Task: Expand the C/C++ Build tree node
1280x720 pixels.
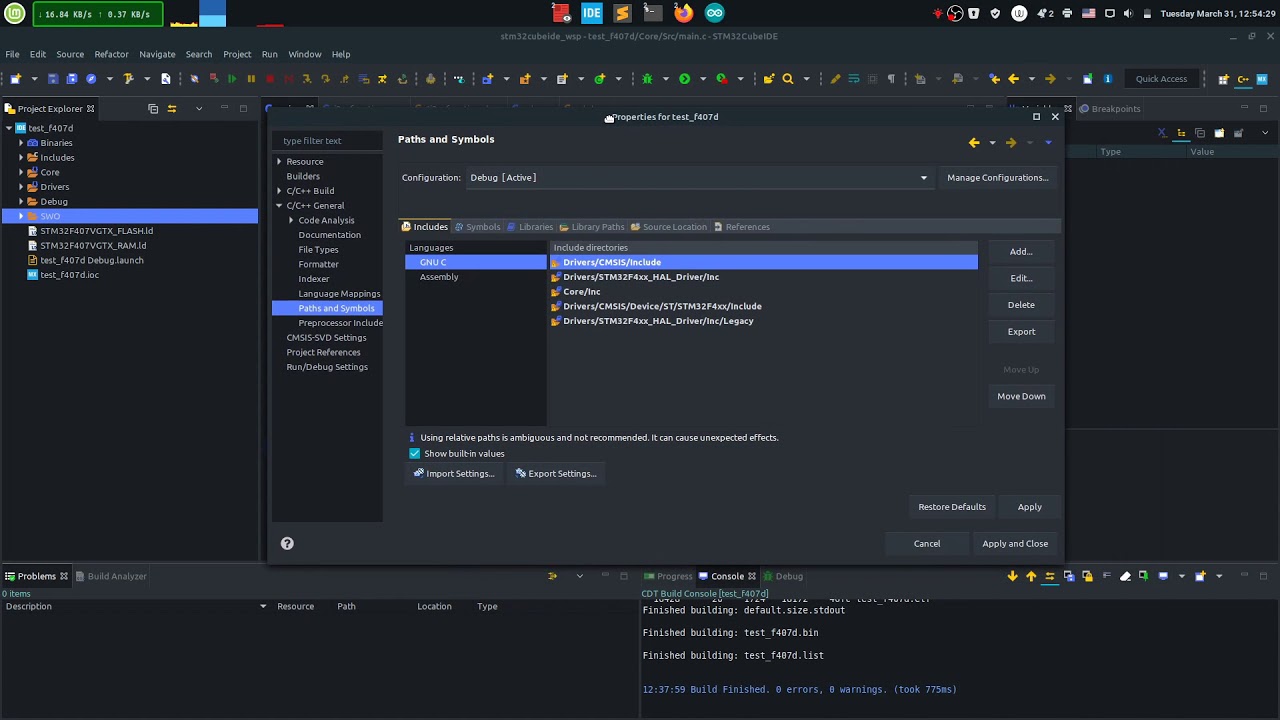Action: coord(279,191)
